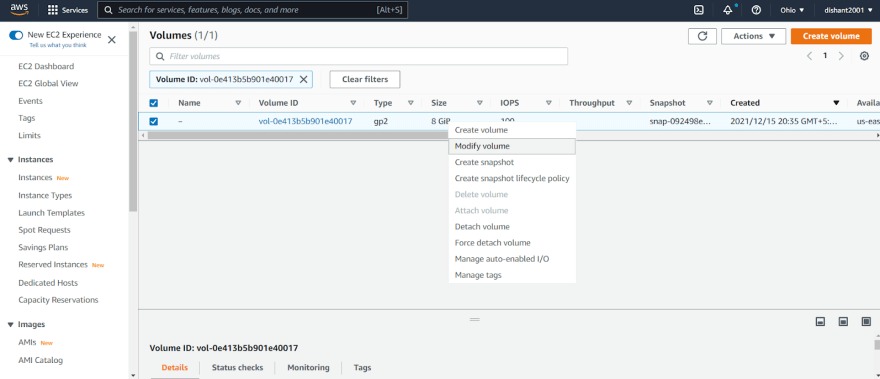Open Instance Types in sidebar

[45, 195]
